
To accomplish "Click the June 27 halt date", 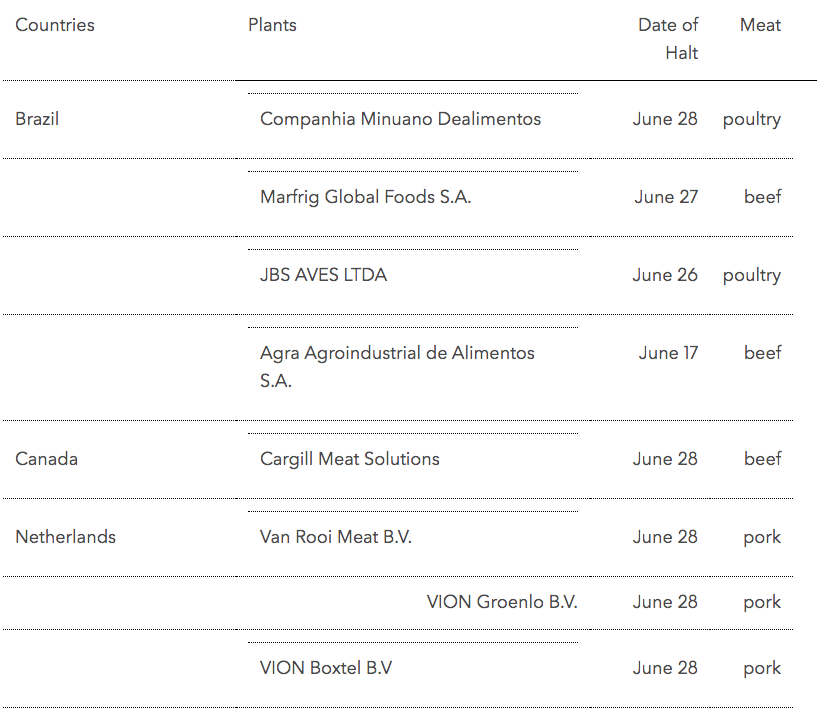I will pos(666,197).
